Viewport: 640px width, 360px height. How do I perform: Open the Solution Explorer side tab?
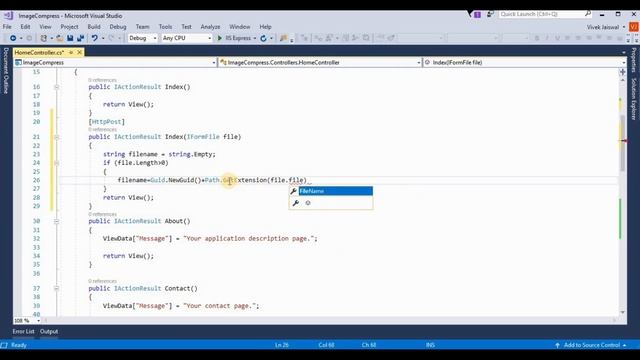(x=633, y=99)
